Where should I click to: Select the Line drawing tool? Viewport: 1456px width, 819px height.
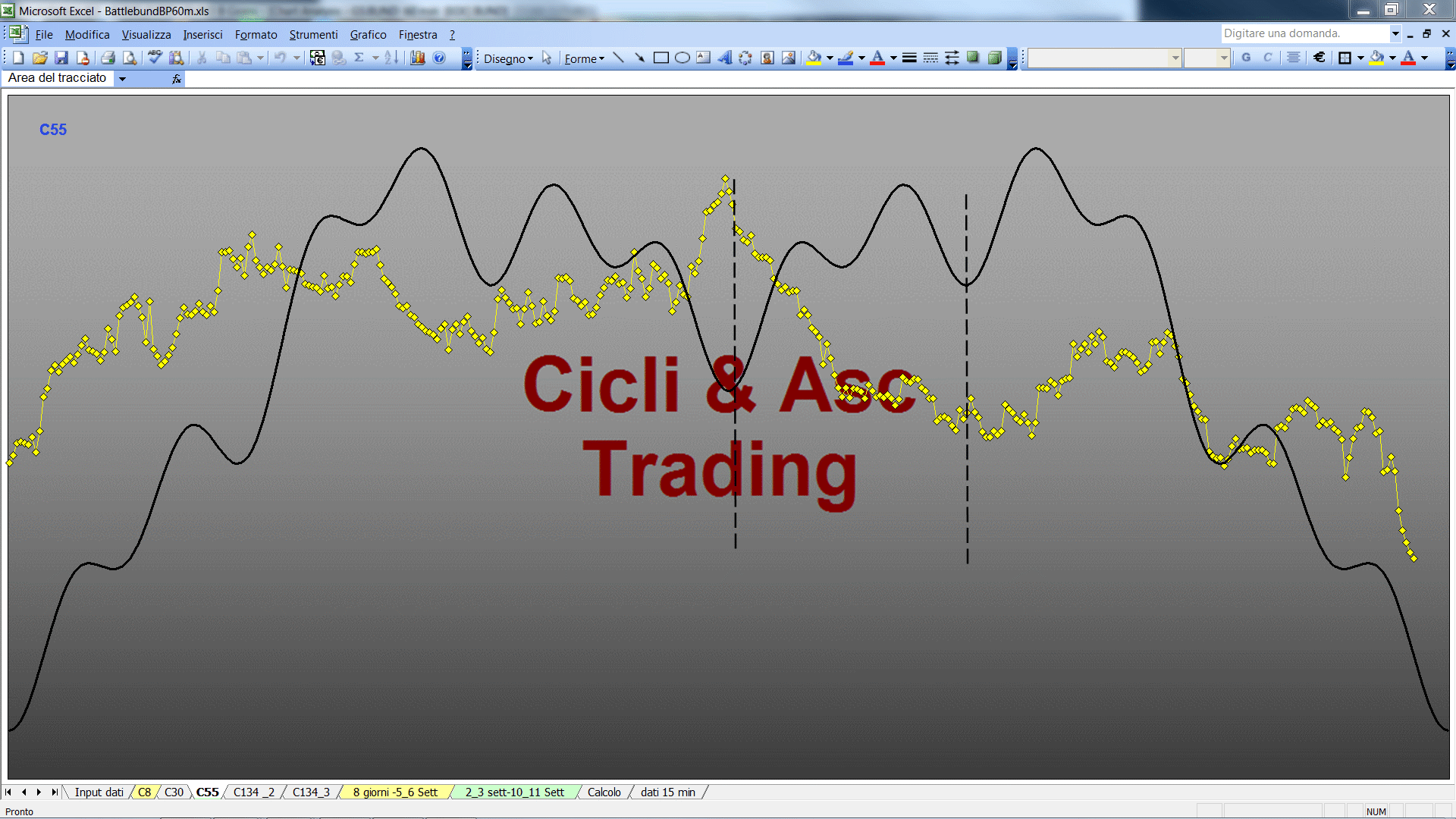click(x=618, y=58)
